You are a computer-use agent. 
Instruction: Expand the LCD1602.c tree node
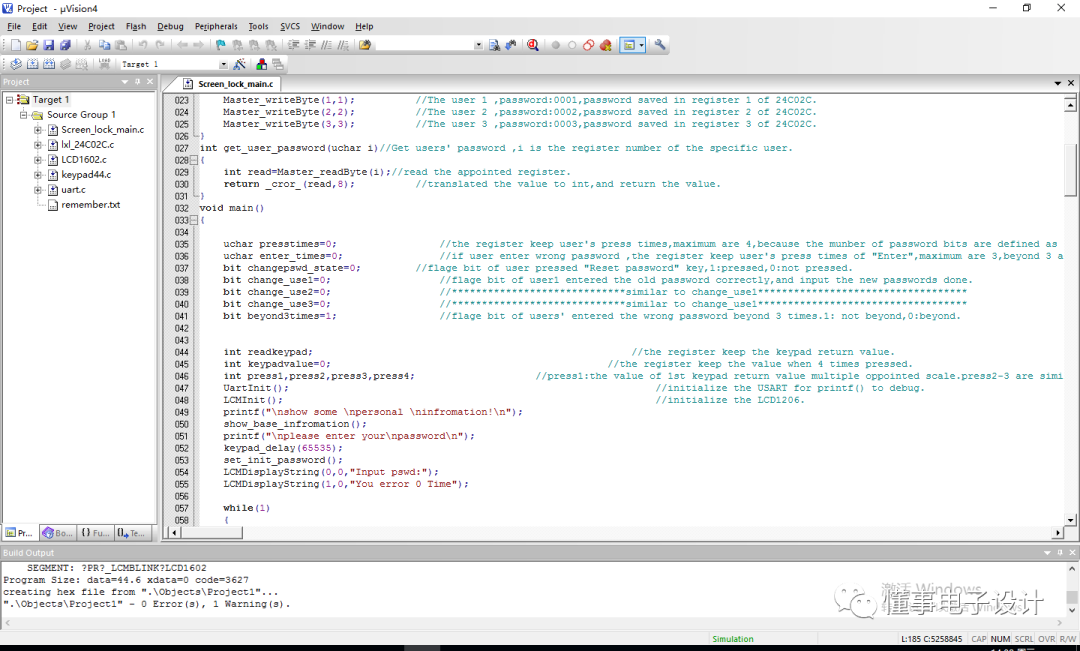pos(39,160)
